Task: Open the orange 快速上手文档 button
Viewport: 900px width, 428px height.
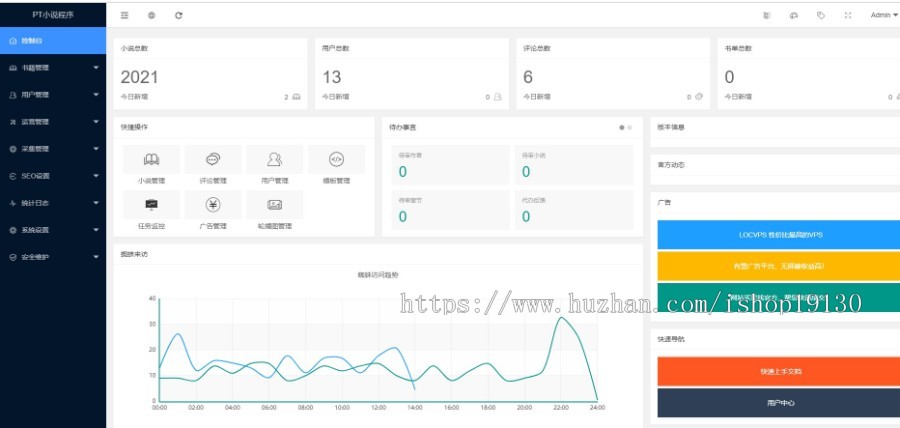Action: coord(779,372)
